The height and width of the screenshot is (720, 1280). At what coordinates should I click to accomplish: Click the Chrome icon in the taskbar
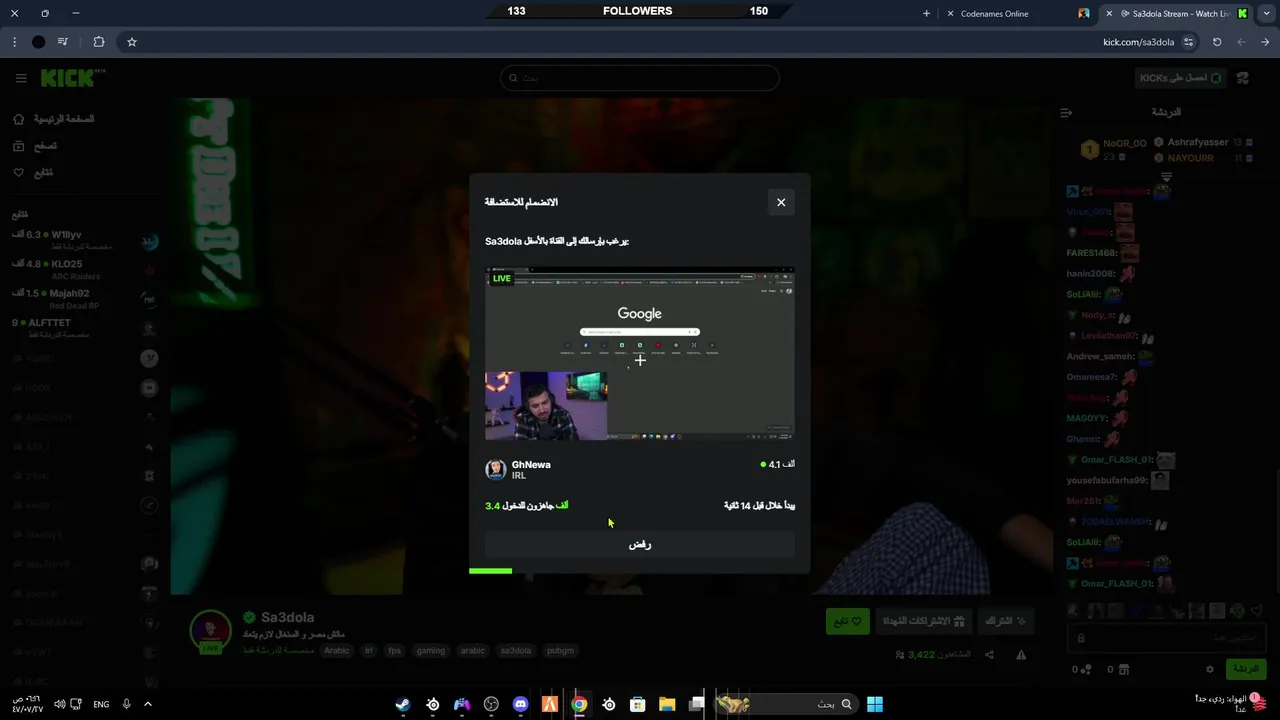click(x=579, y=704)
